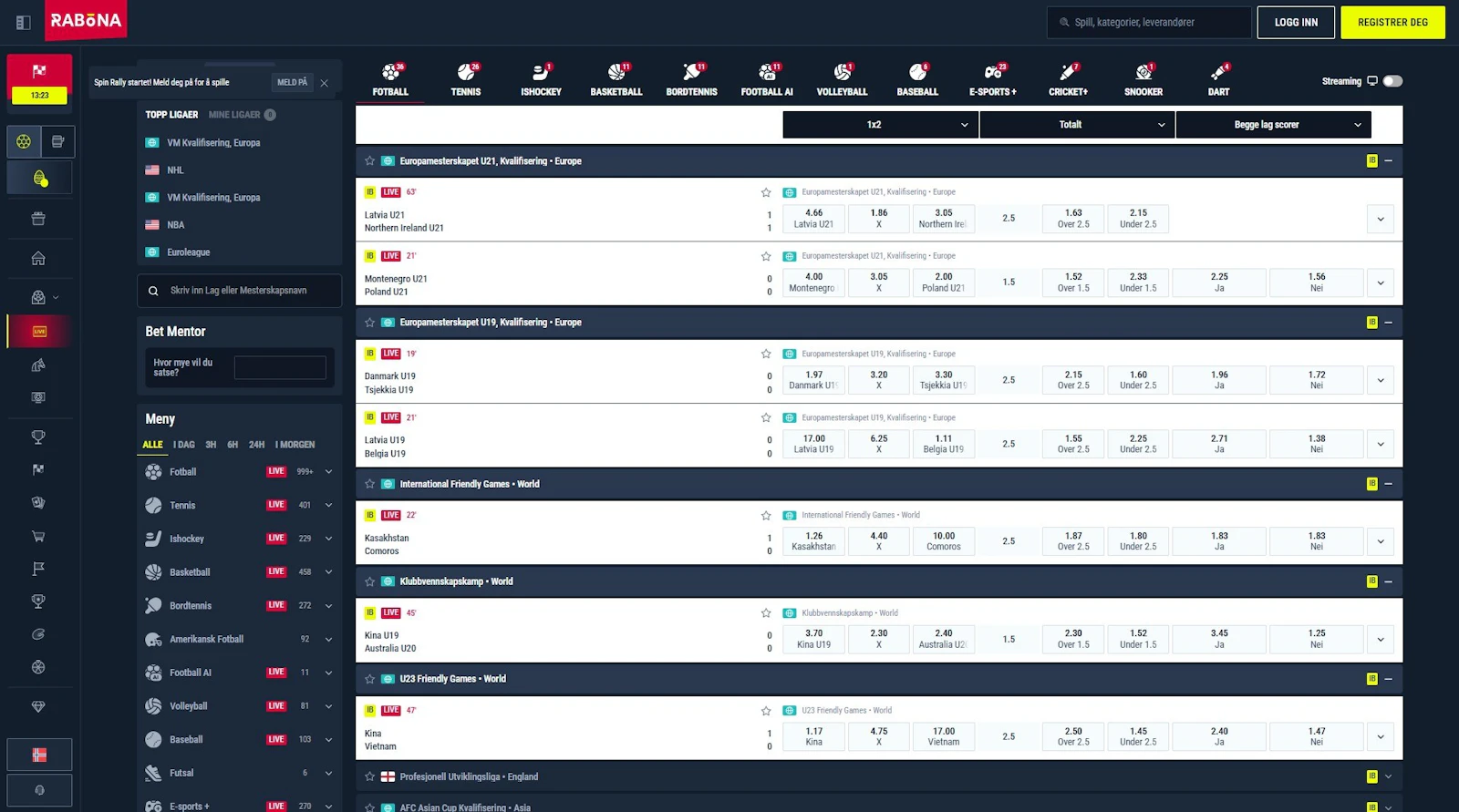Select the I MORGEN time filter
Viewport: 1459px width, 812px height.
pos(295,445)
